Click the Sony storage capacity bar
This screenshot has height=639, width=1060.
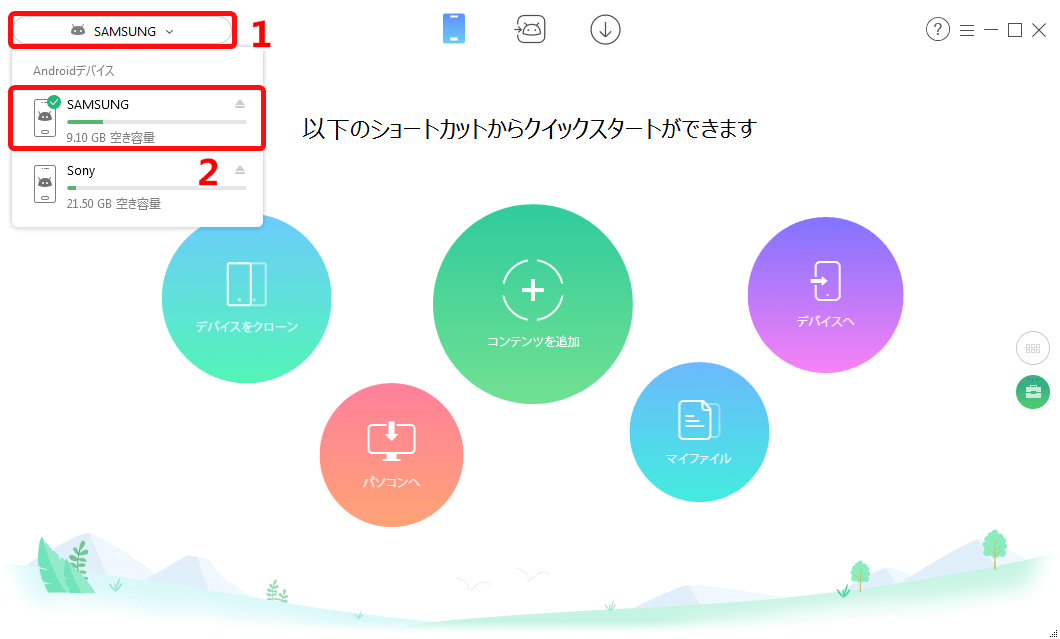pyautogui.click(x=157, y=188)
